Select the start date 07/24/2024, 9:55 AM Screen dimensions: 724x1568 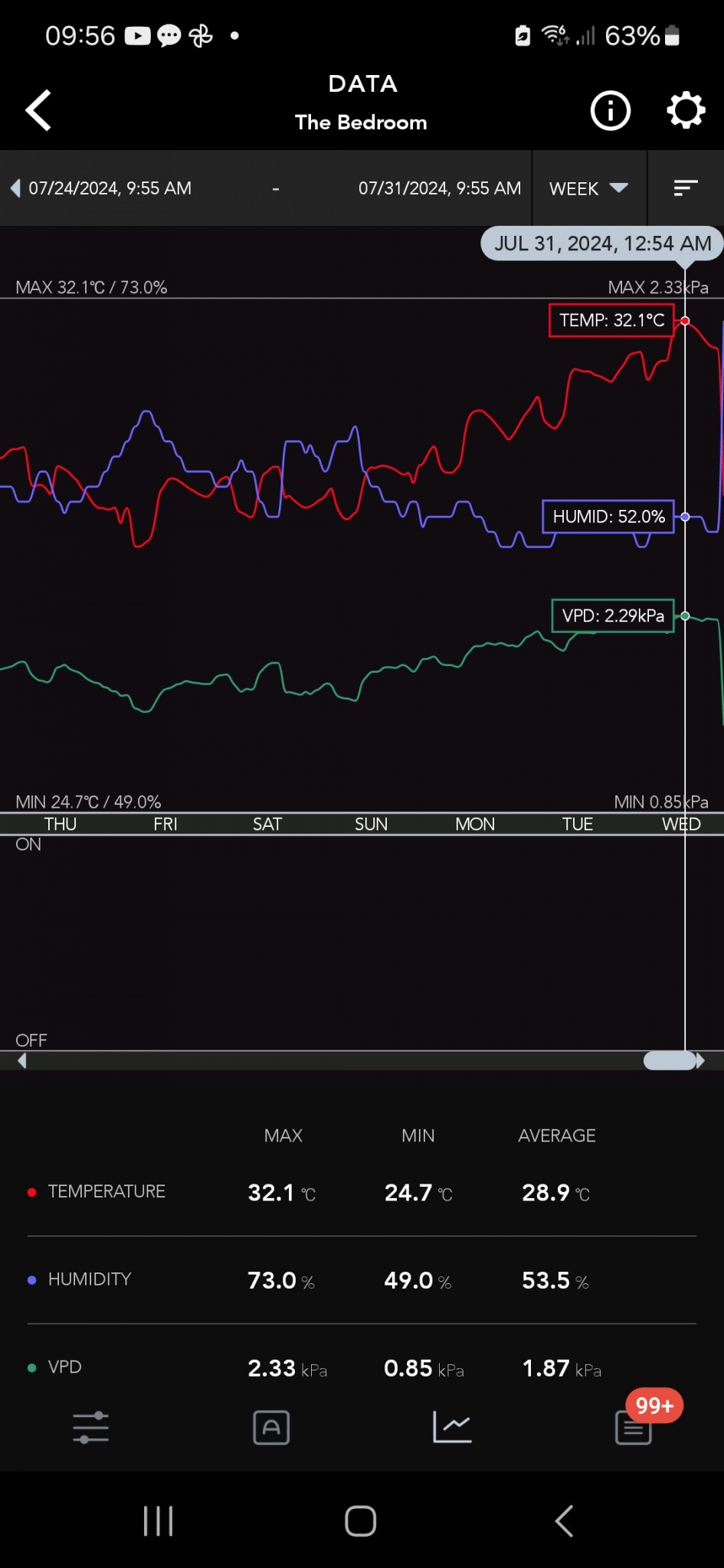[x=110, y=188]
